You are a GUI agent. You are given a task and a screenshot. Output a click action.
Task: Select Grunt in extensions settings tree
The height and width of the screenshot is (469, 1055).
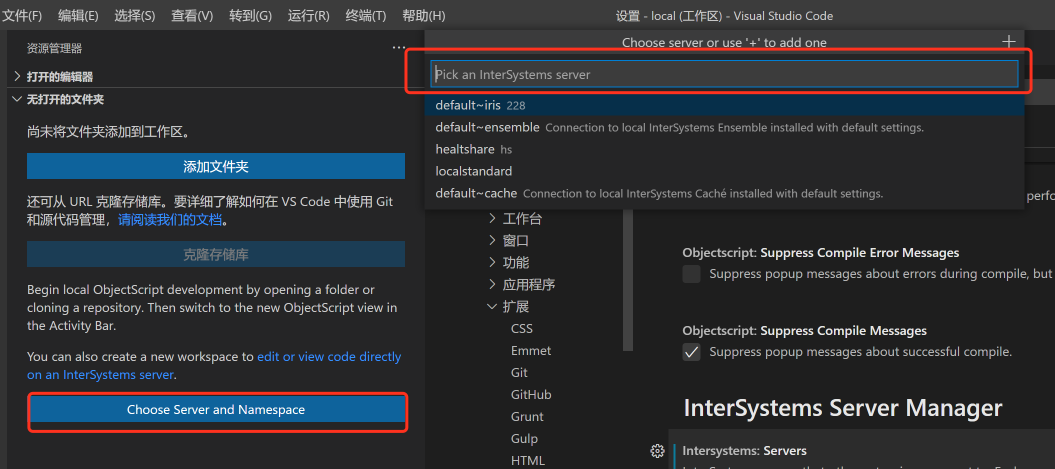(527, 417)
